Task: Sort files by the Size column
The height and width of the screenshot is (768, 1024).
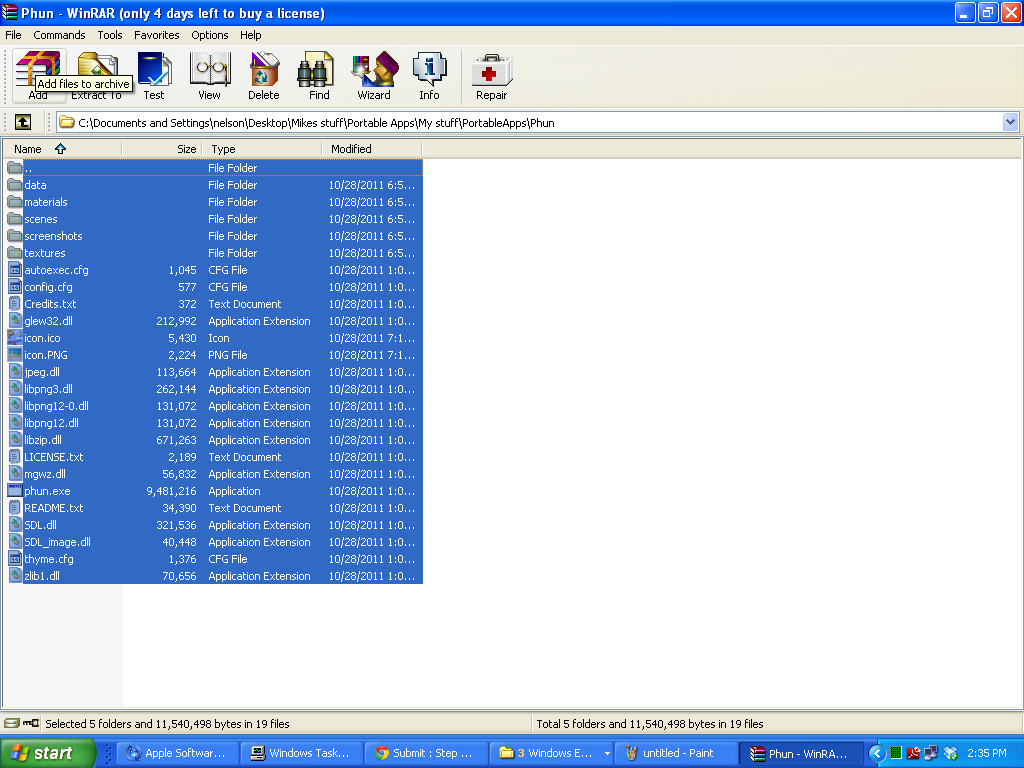Action: pyautogui.click(x=186, y=148)
